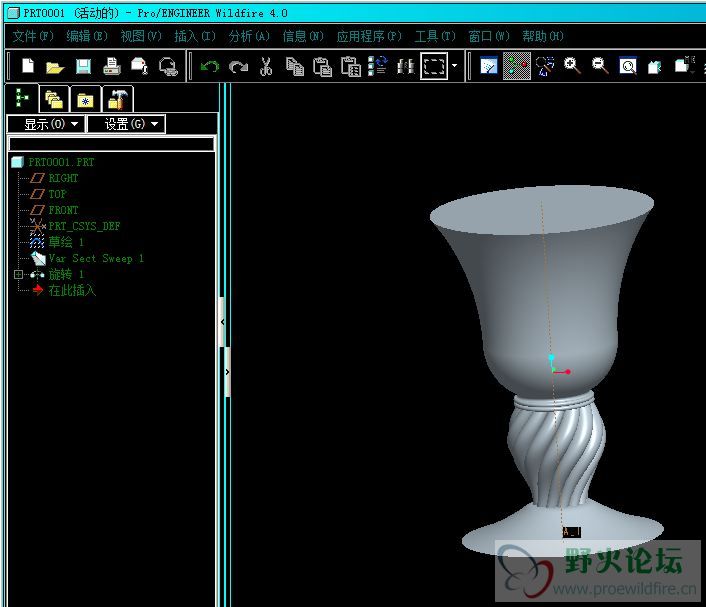Image resolution: width=706 pixels, height=607 pixels.
Task: Select the Var Sect Sweep 1 feature
Action: click(96, 258)
